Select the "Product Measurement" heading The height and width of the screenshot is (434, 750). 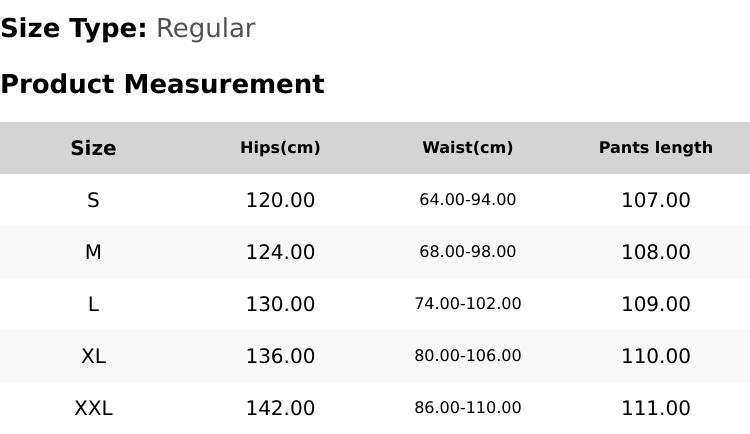(162, 84)
